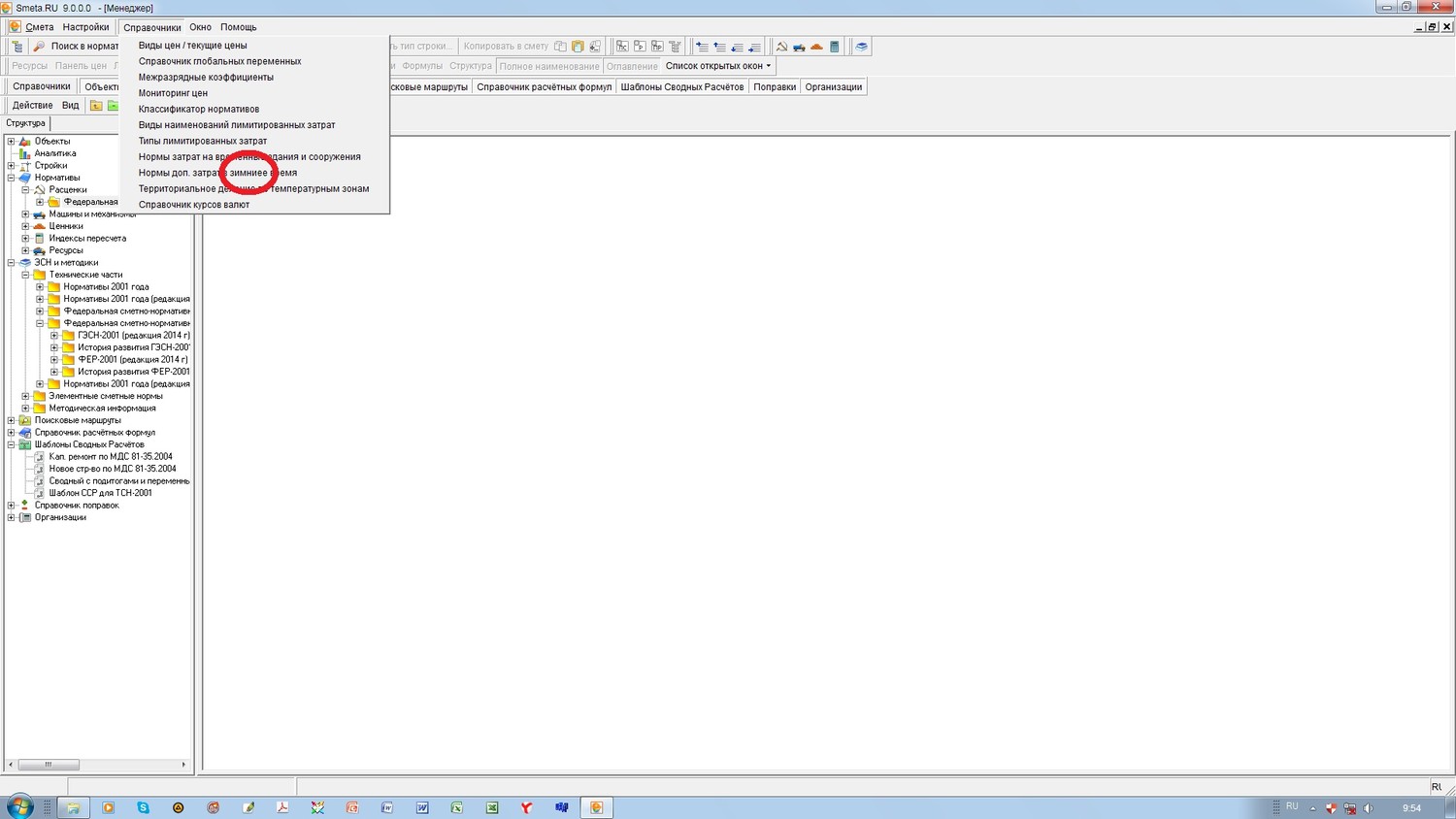Open the Windows Explorer taskbar icon
Image resolution: width=1456 pixels, height=819 pixels.
(73, 807)
